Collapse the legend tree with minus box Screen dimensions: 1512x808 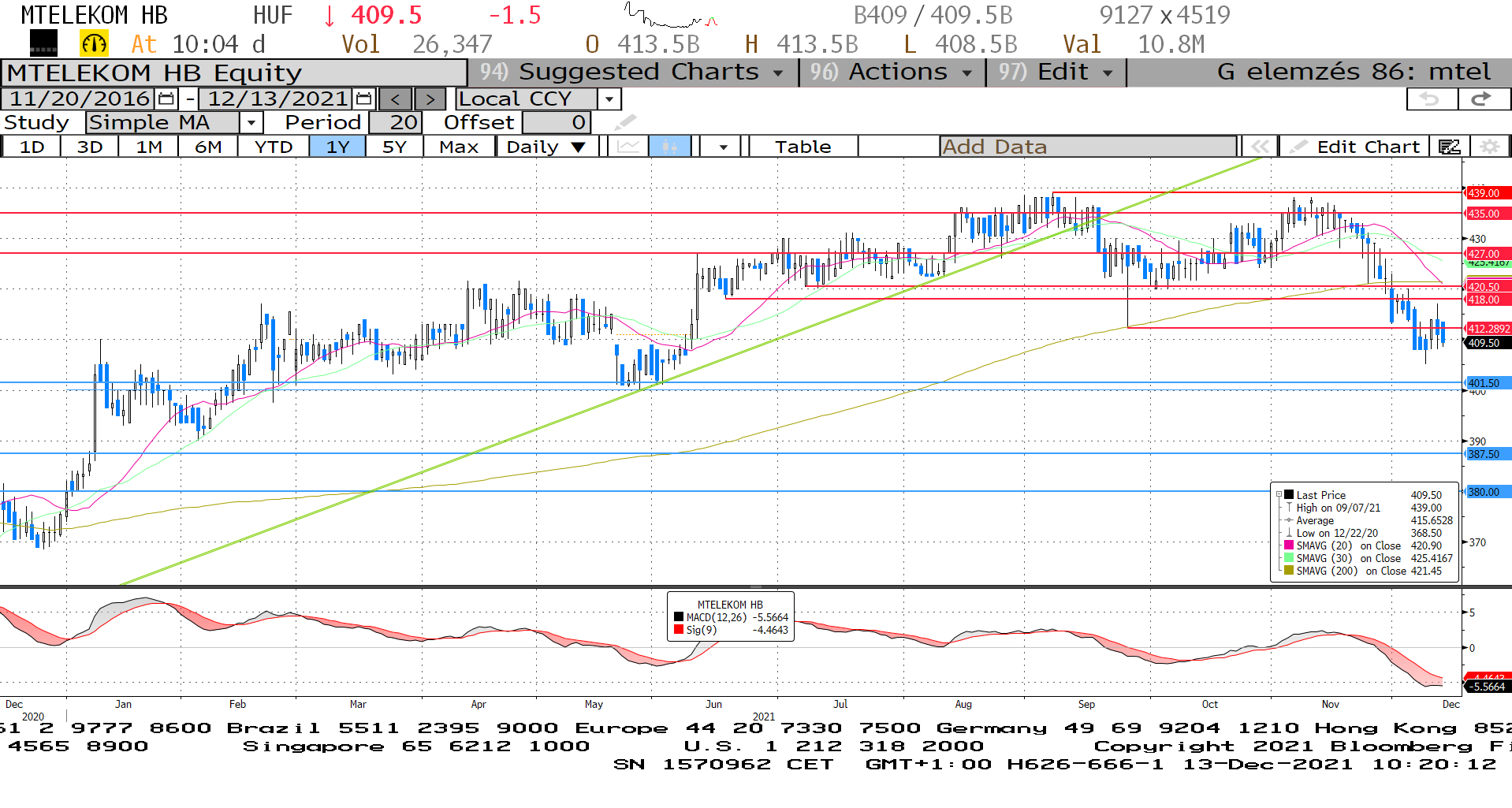click(x=1279, y=495)
